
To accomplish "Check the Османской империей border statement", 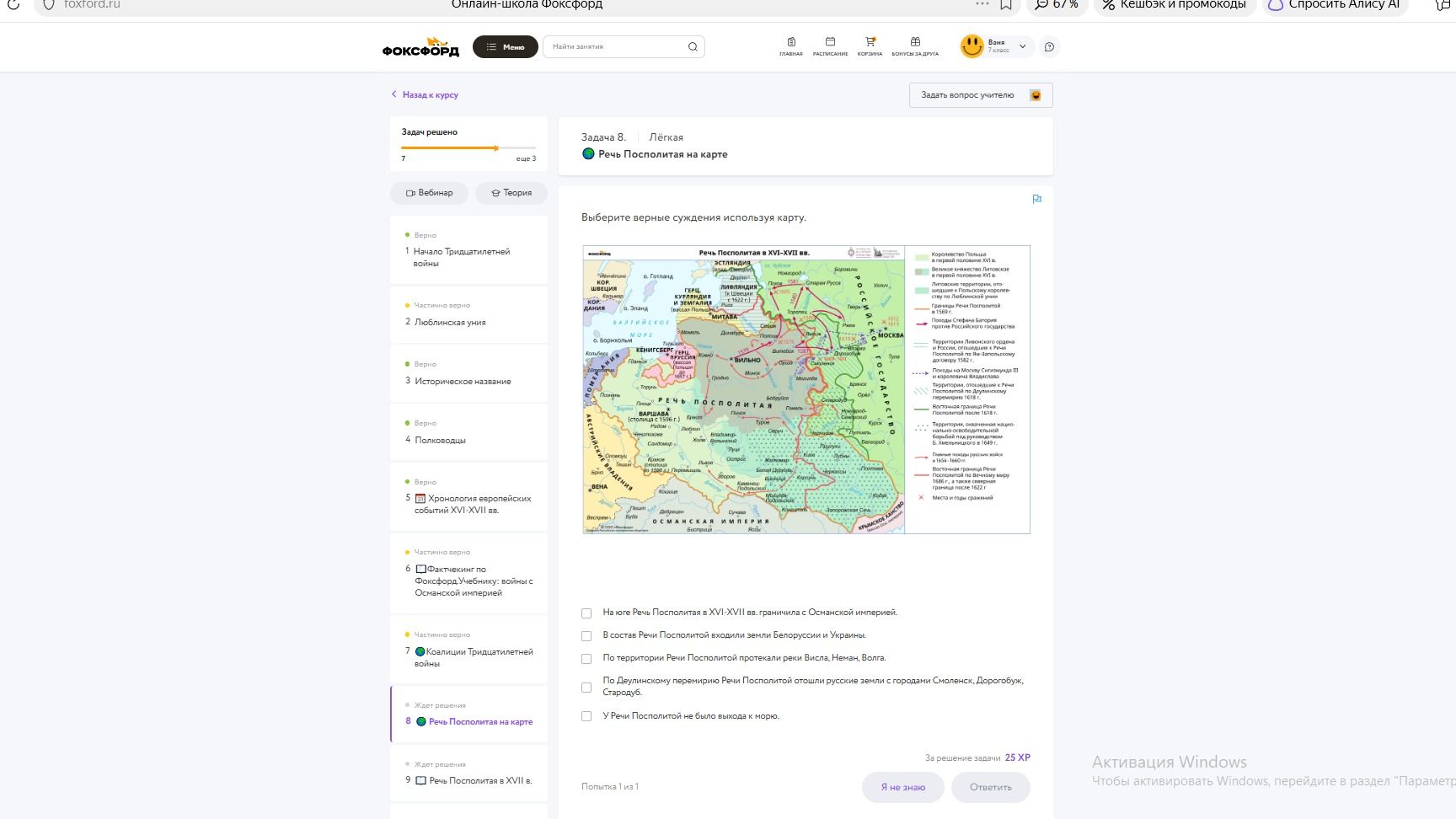I will point(586,613).
